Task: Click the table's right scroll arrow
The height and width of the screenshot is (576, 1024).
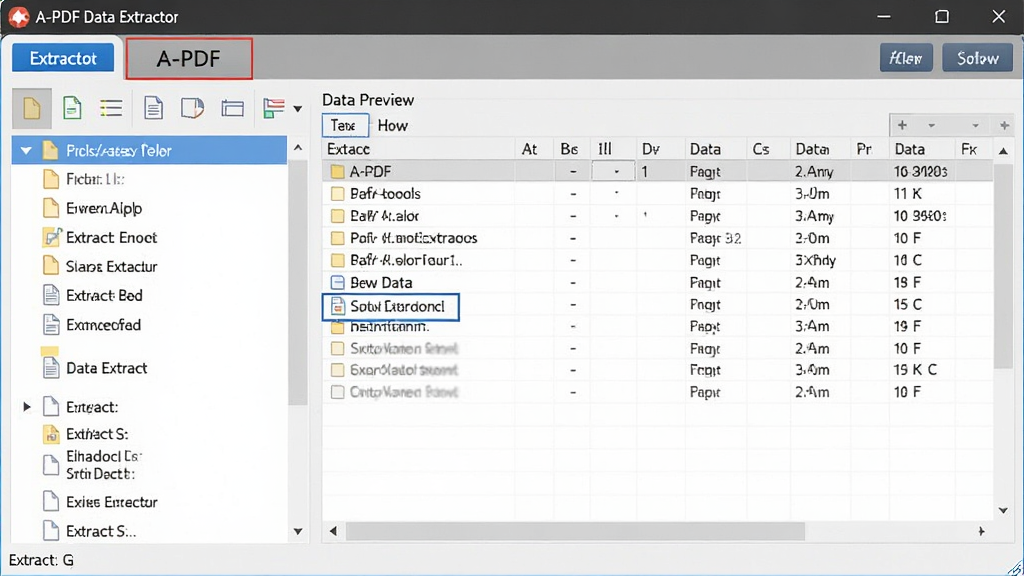Action: click(981, 532)
